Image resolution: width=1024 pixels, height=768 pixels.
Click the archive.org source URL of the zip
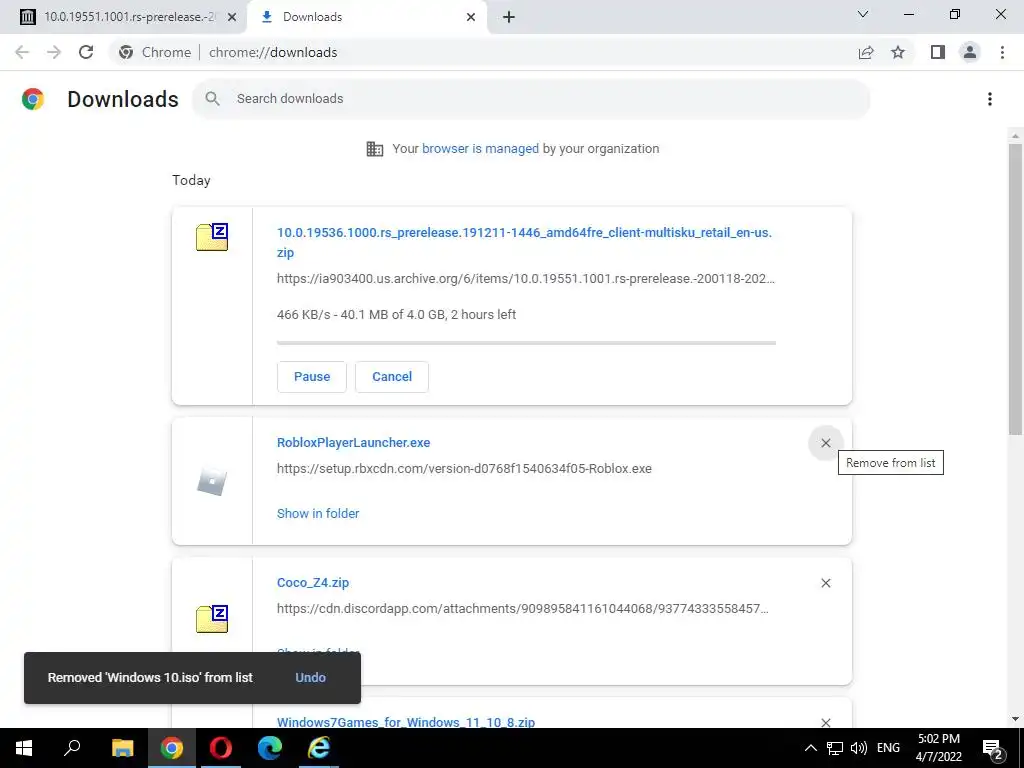[x=526, y=279]
